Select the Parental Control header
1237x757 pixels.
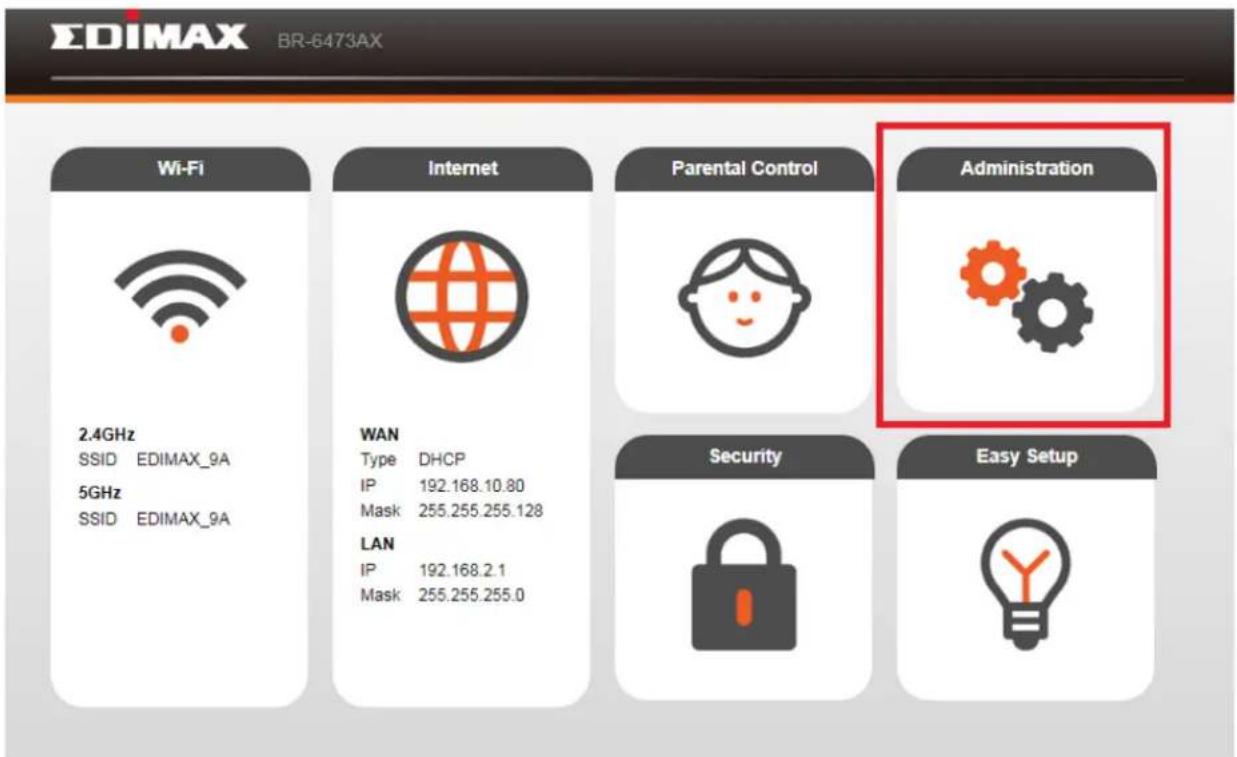coord(744,169)
